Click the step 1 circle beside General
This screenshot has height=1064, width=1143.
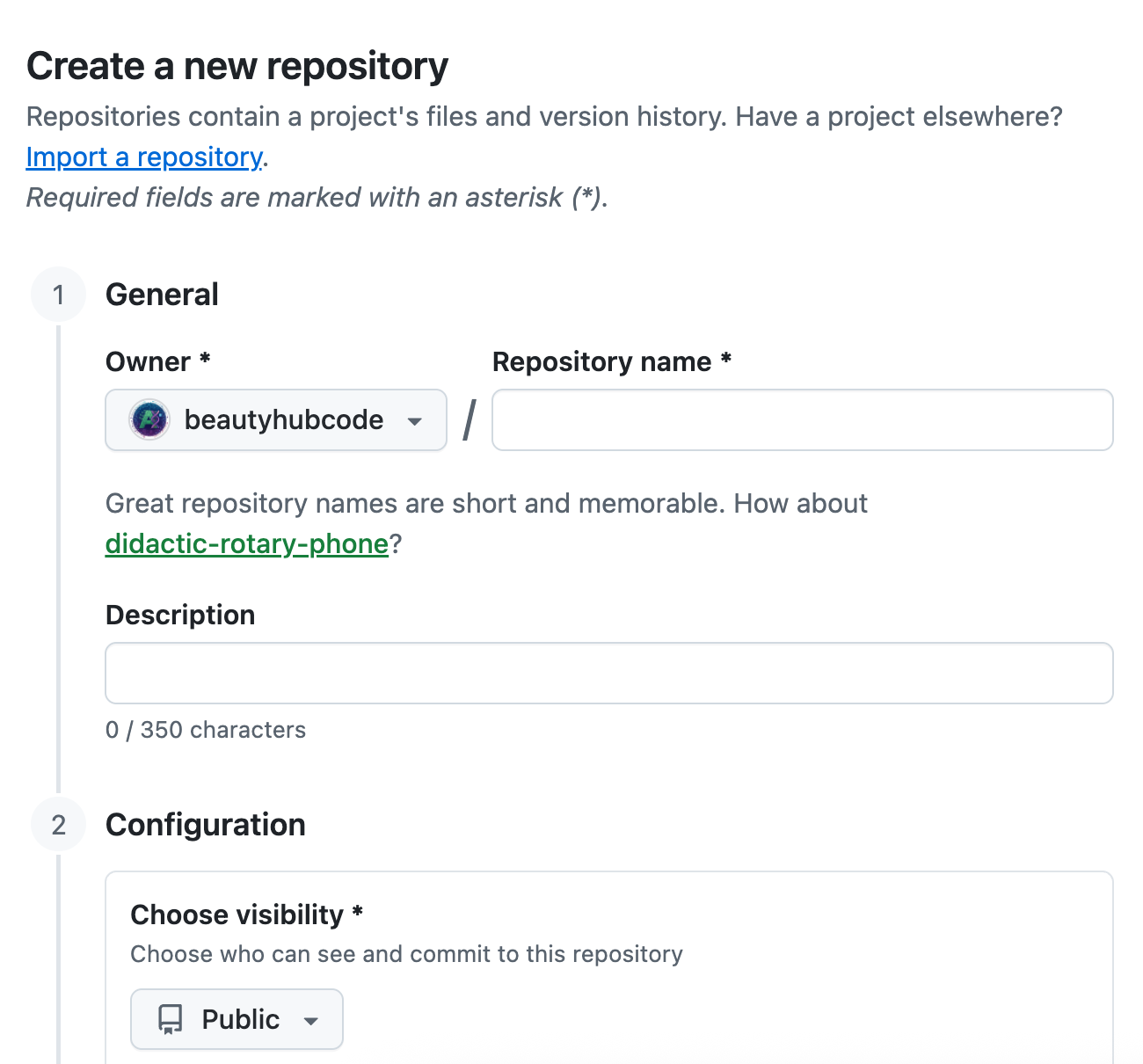pos(58,295)
